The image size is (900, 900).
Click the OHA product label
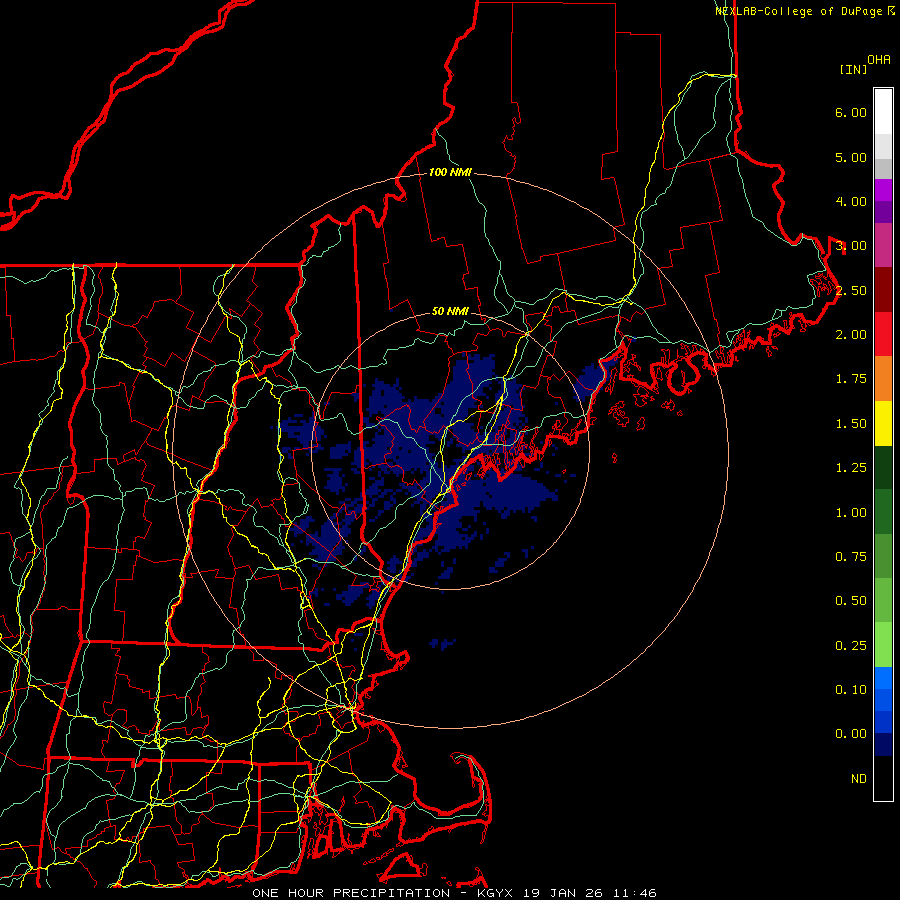pos(879,60)
